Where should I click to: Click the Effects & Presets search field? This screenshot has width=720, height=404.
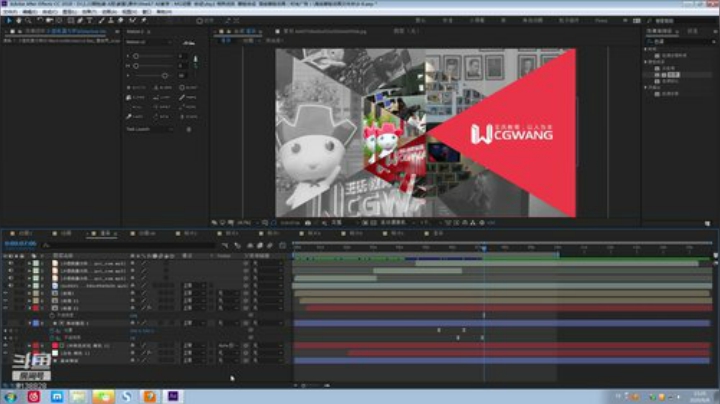point(680,41)
